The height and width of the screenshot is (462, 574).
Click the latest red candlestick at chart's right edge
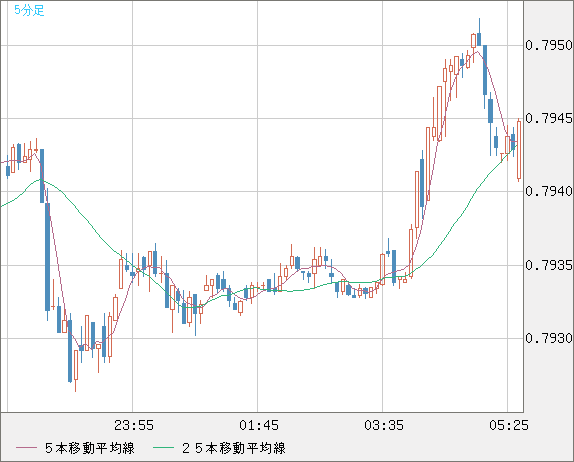(519, 149)
